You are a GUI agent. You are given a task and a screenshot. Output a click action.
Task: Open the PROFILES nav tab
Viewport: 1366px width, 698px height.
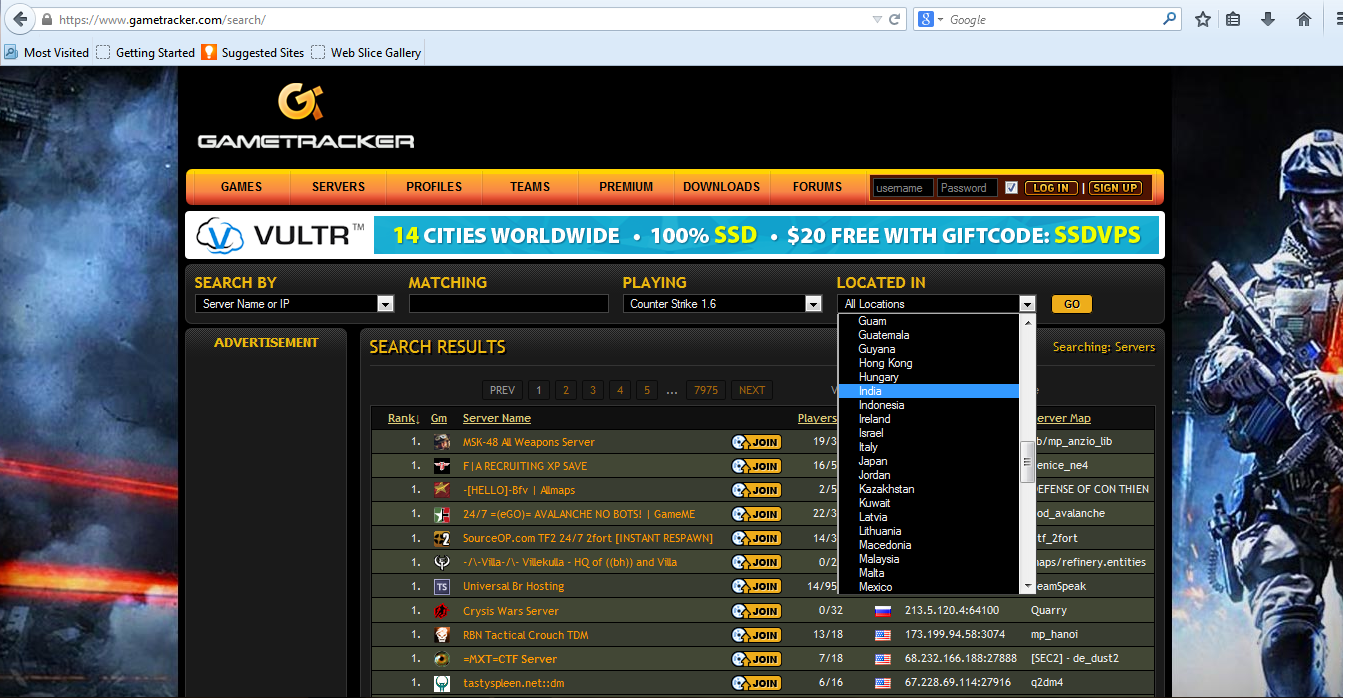(434, 187)
